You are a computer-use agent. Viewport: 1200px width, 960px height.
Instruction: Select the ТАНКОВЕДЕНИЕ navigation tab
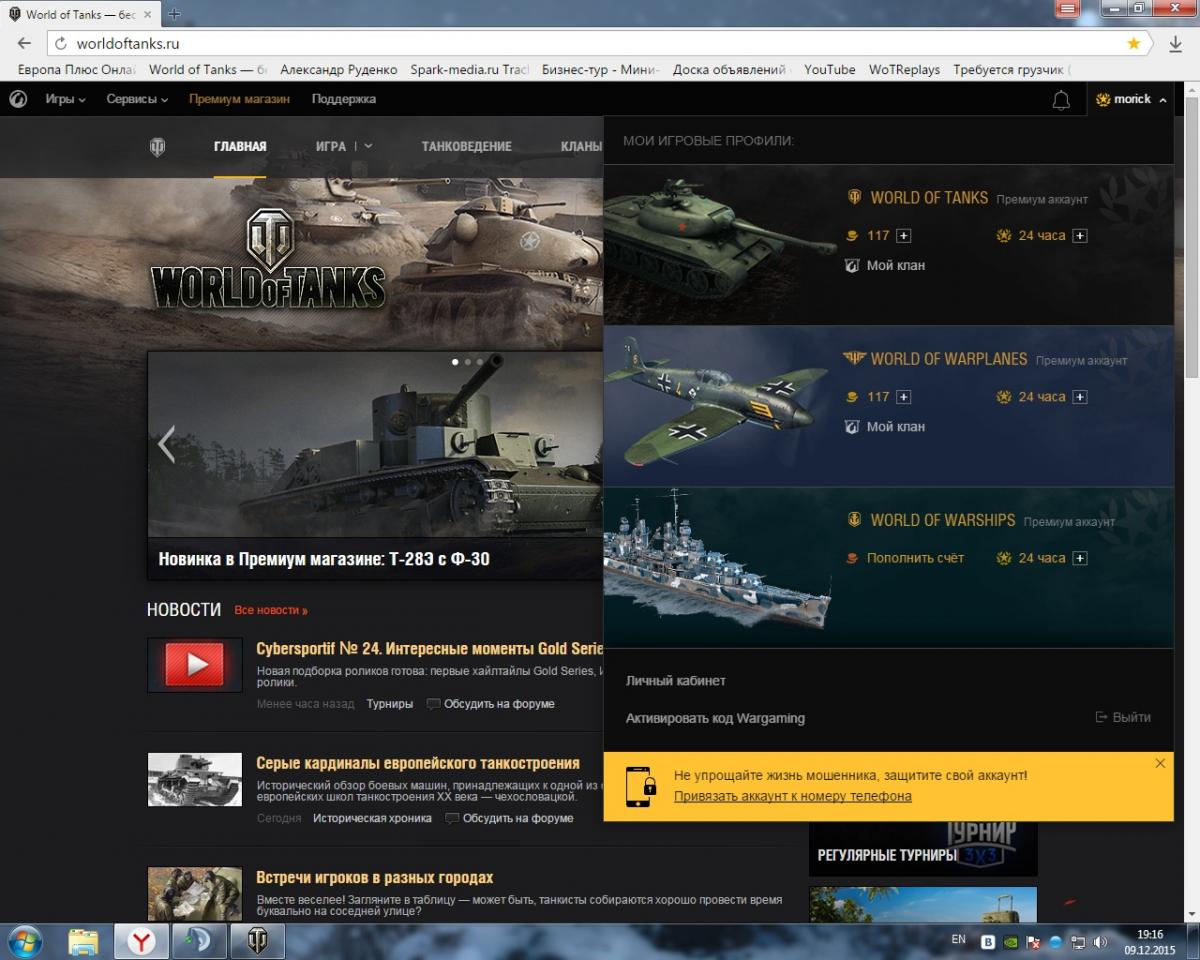tap(466, 146)
